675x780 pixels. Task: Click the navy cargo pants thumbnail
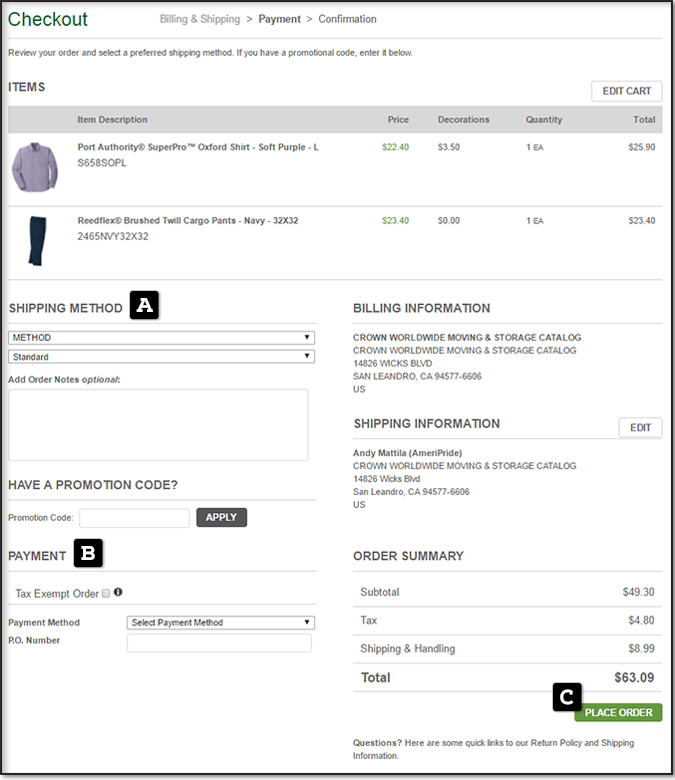[x=36, y=240]
